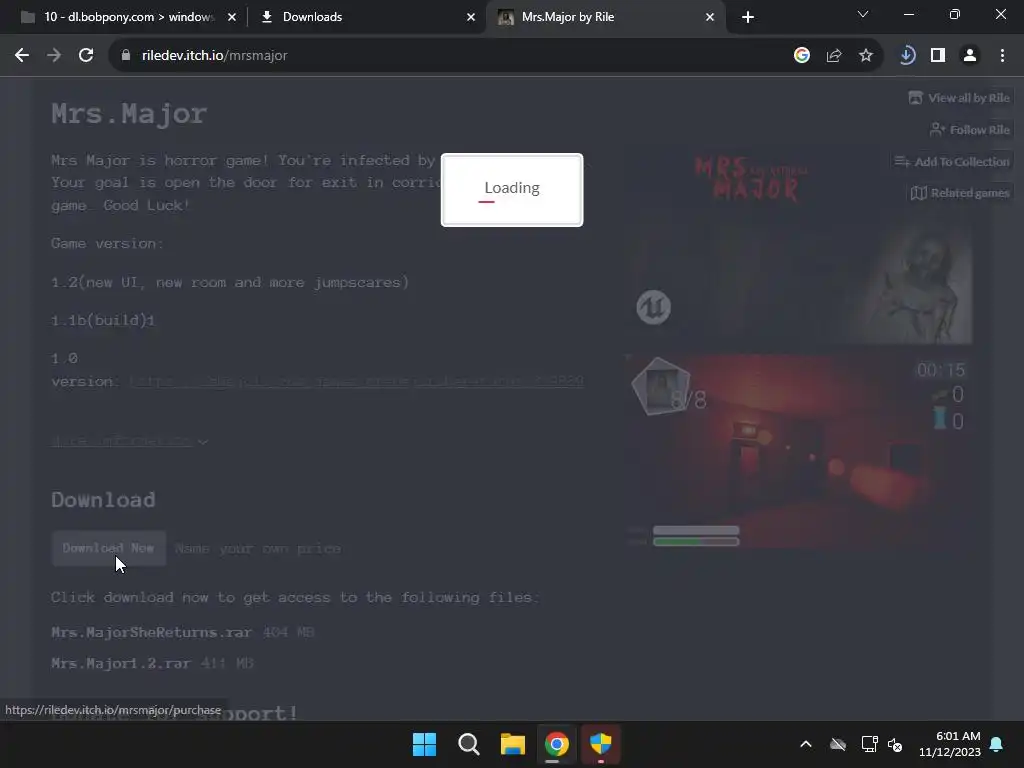Open the red corridor gameplay screenshot
Image resolution: width=1024 pixels, height=768 pixels.
point(798,451)
